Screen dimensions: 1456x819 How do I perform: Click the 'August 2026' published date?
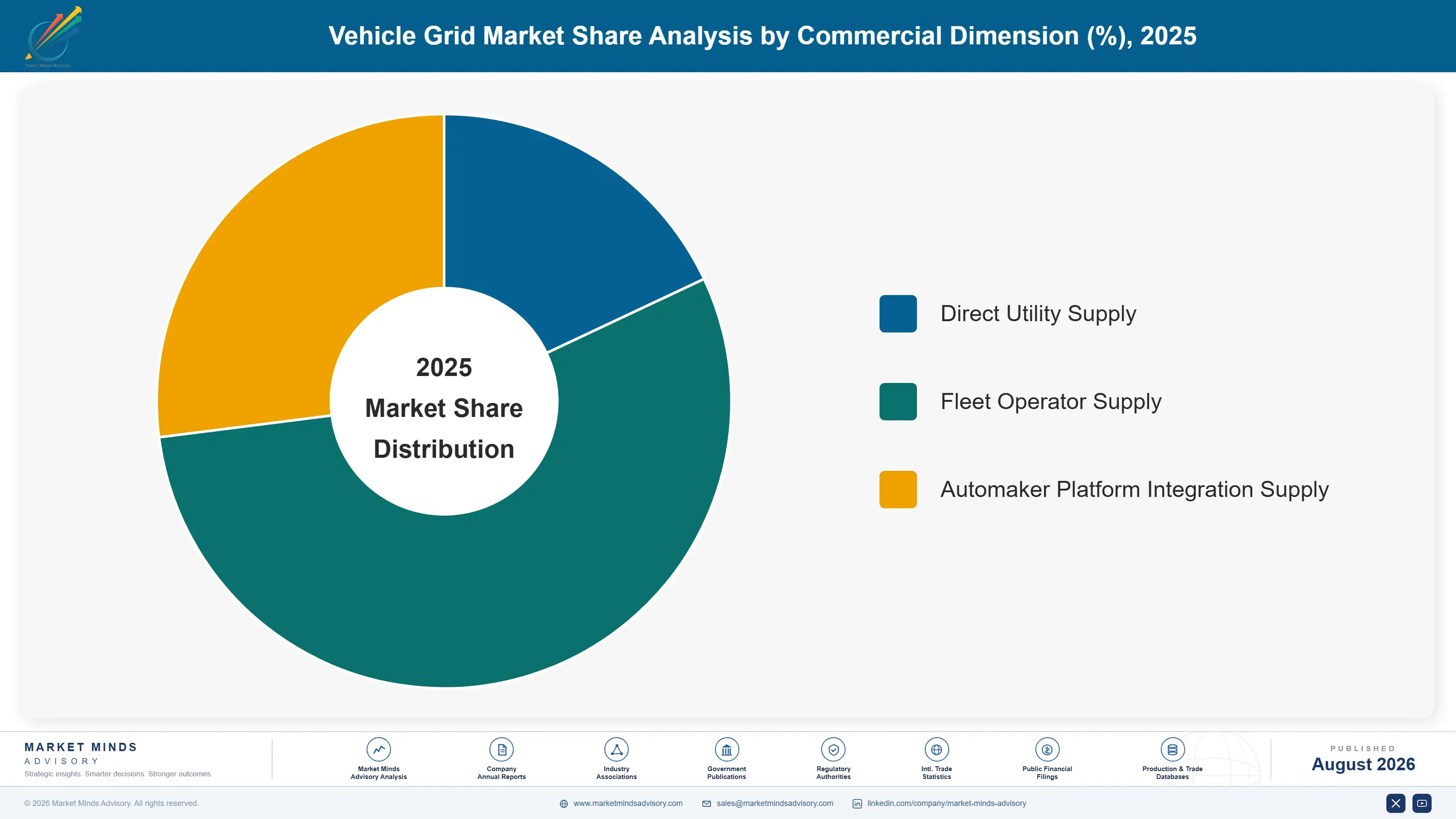1363,764
